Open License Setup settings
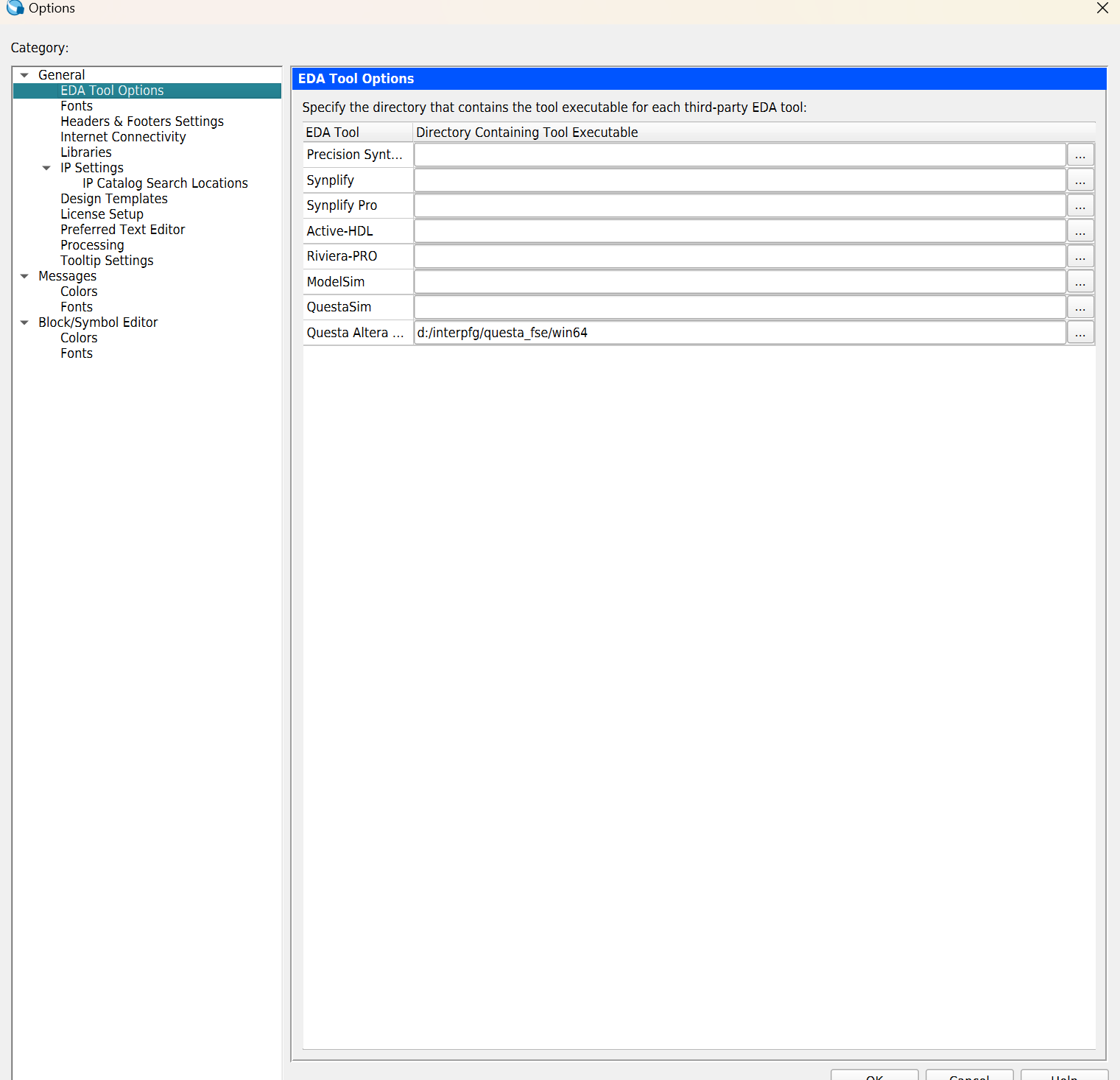Image resolution: width=1120 pixels, height=1080 pixels. click(x=102, y=214)
